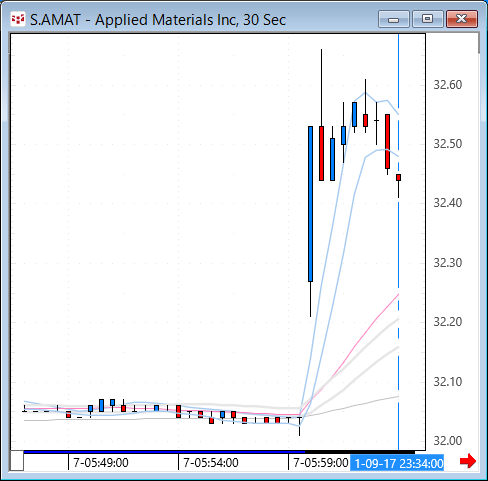Viewport: 488px width, 481px height.
Task: Click the chart window app icon
Action: click(x=18, y=19)
